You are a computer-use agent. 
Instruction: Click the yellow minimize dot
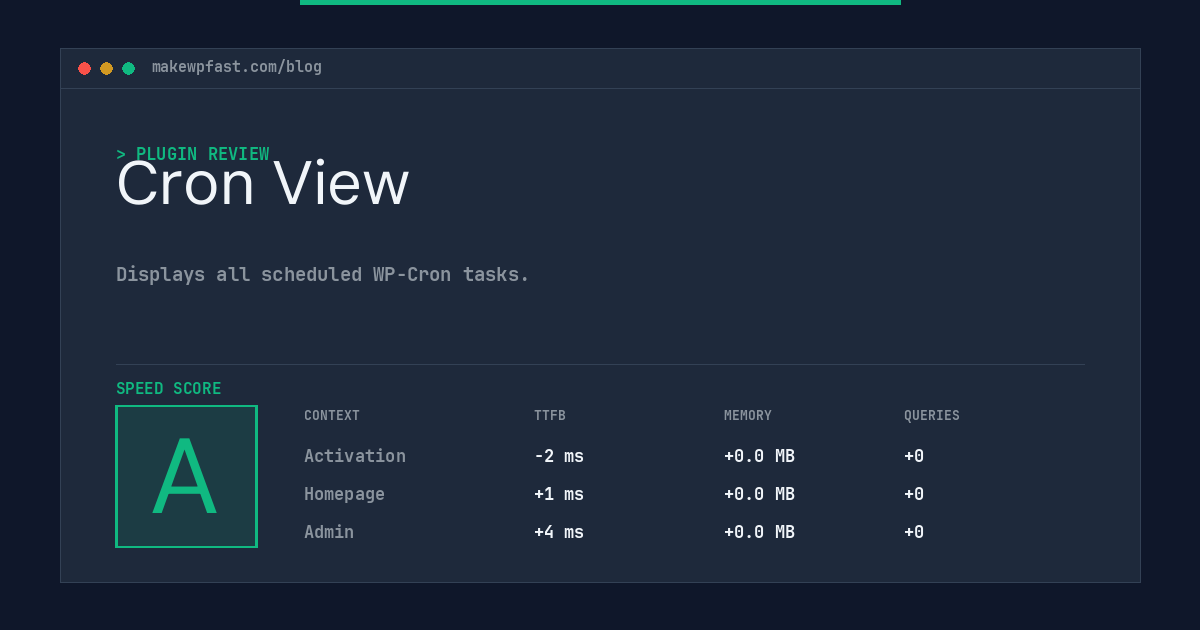point(106,68)
